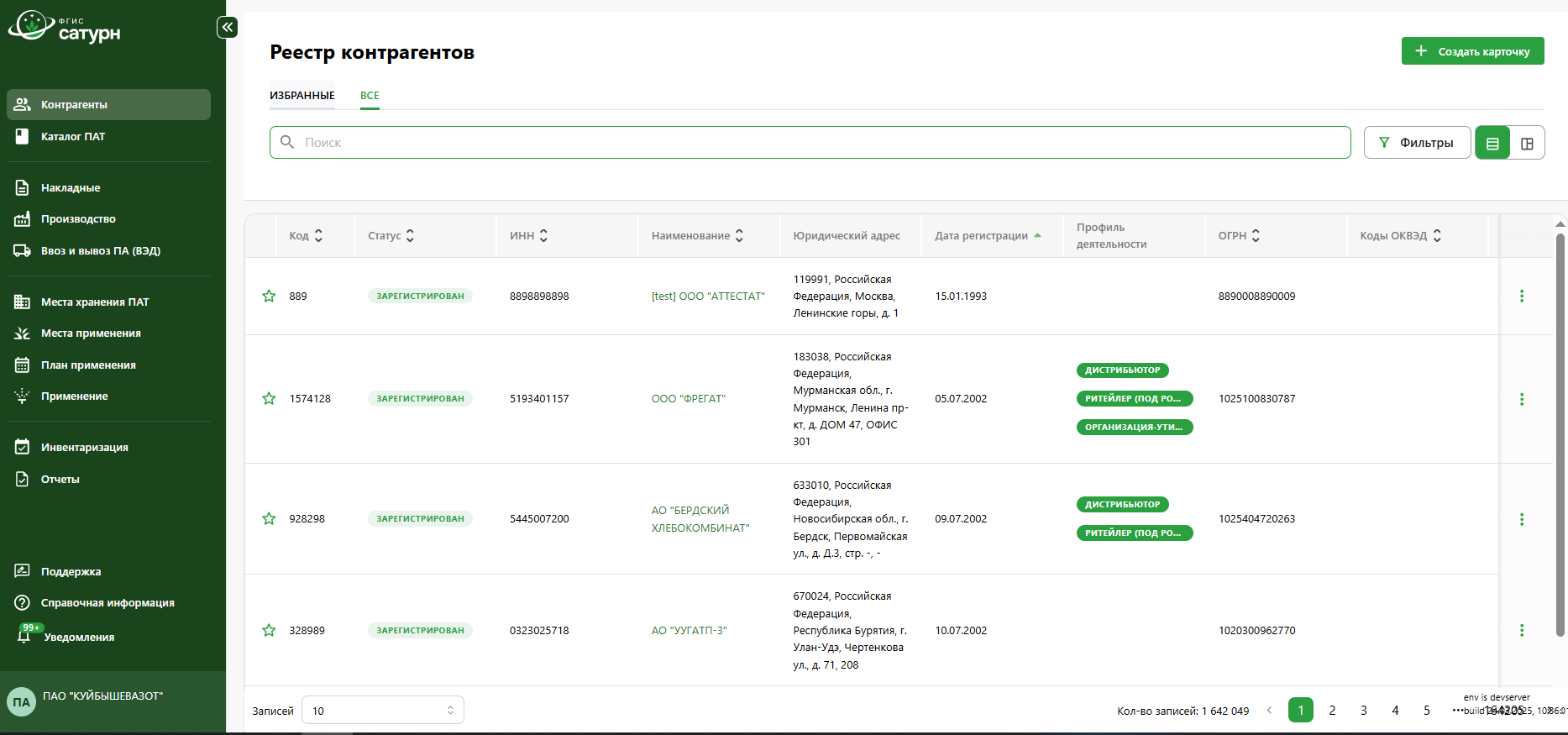This screenshot has width=1568, height=735.
Task: Switch to the ВСЕ tab
Action: (370, 96)
